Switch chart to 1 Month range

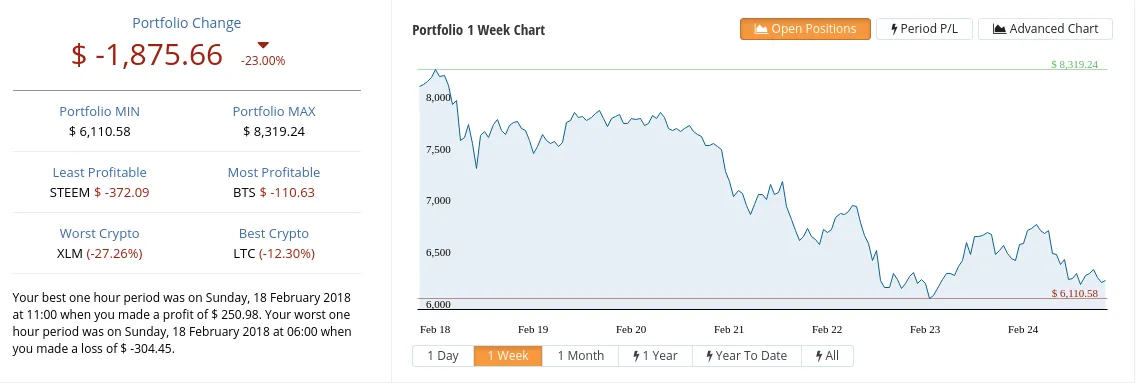(580, 355)
